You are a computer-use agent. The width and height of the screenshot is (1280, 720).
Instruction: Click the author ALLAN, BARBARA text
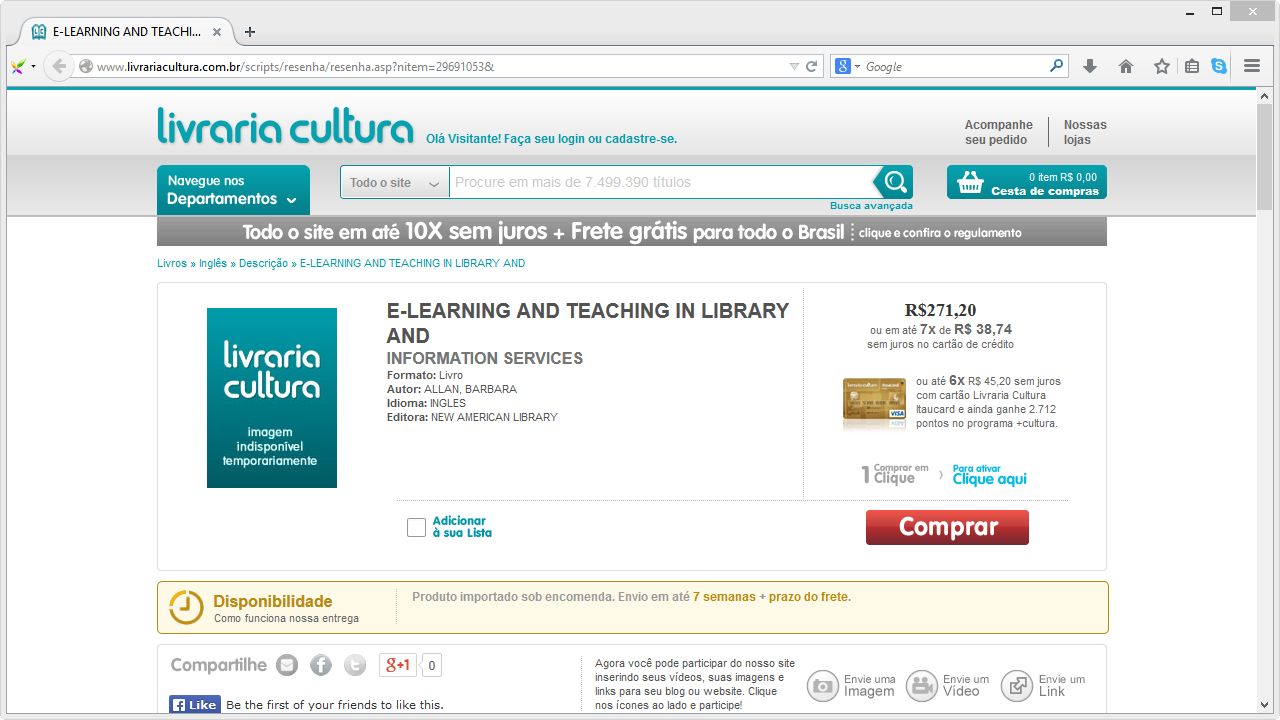click(x=470, y=389)
